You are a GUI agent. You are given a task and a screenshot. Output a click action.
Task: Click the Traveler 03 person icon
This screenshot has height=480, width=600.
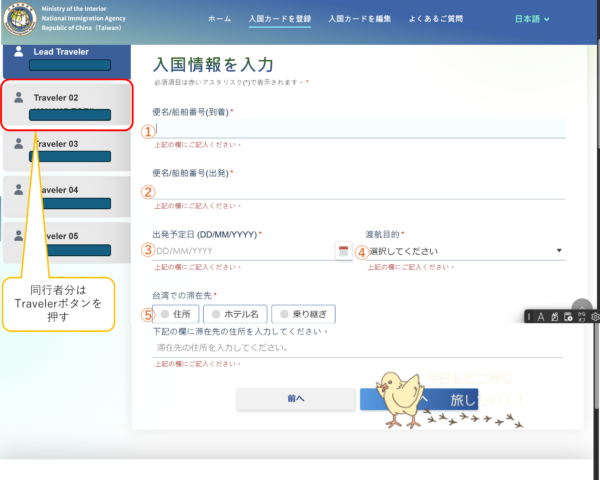click(19, 144)
